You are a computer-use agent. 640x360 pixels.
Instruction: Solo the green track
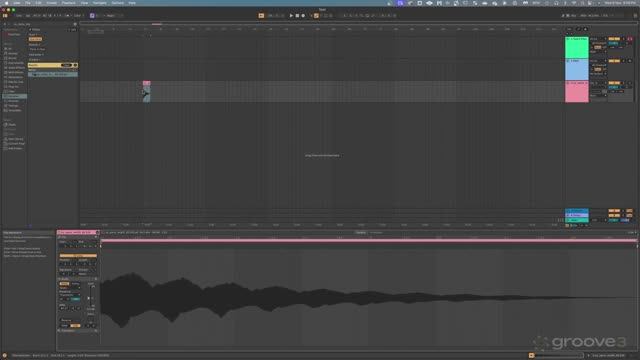click(x=623, y=39)
